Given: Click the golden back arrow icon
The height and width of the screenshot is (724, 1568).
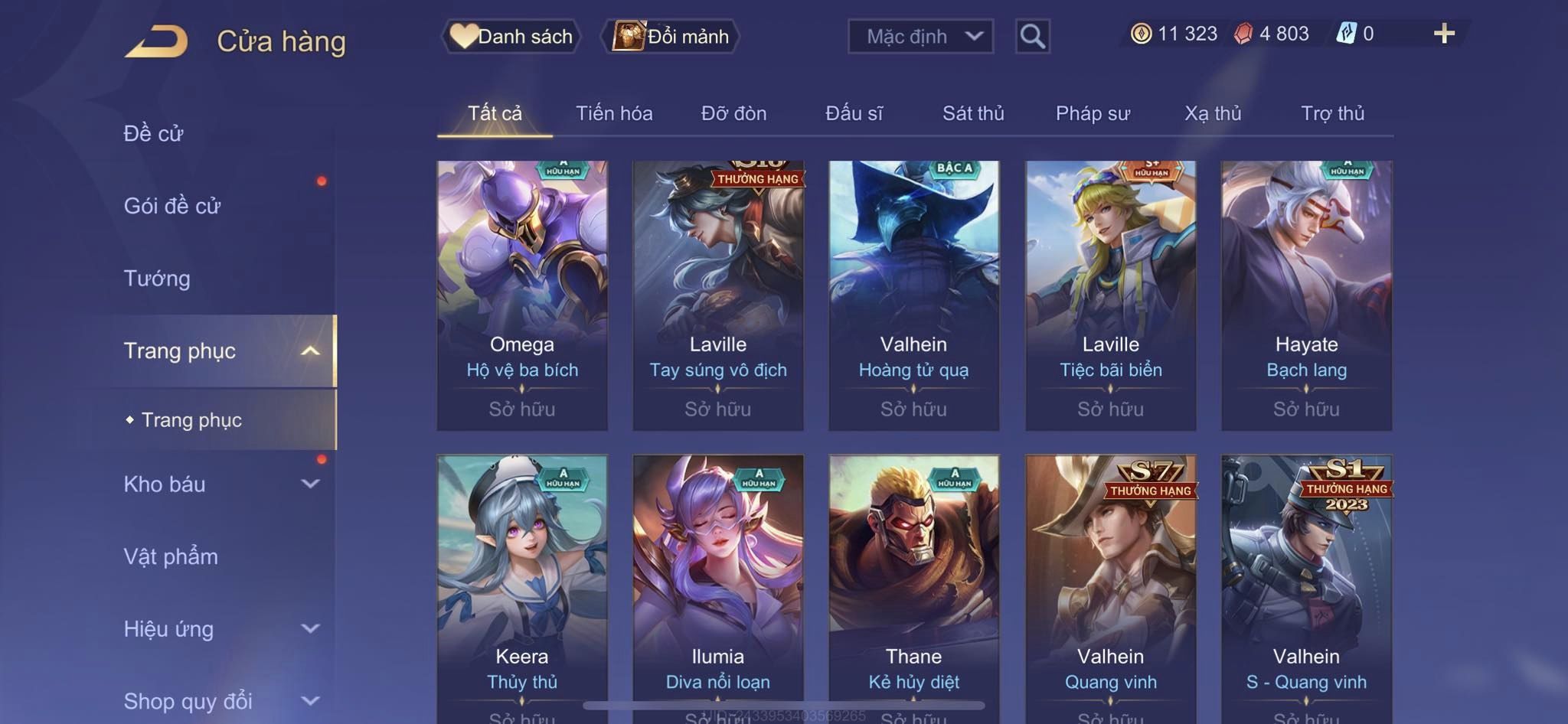Looking at the screenshot, I should (x=156, y=41).
